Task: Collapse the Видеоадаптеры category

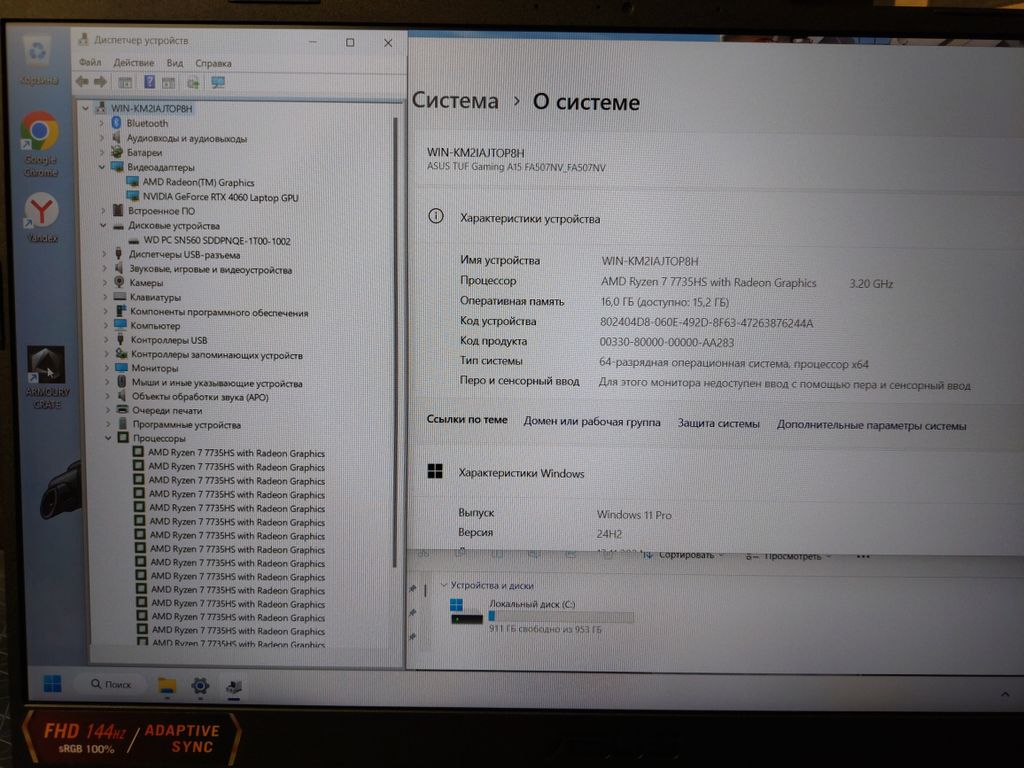Action: pos(102,167)
